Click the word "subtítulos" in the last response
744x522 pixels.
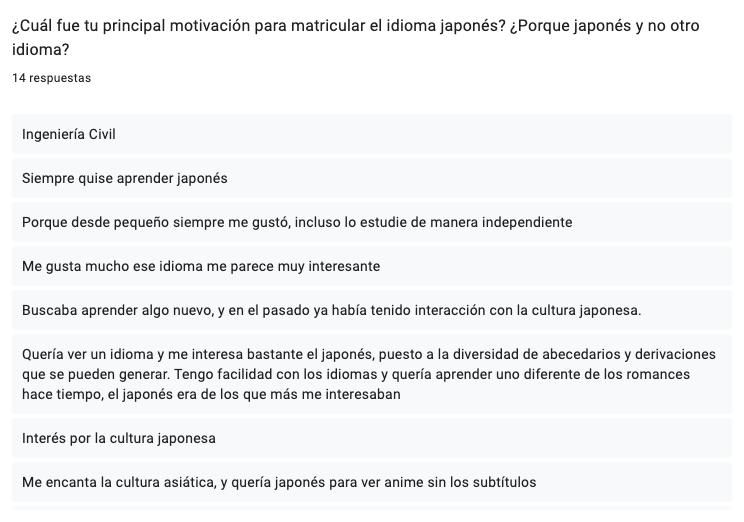502,482
